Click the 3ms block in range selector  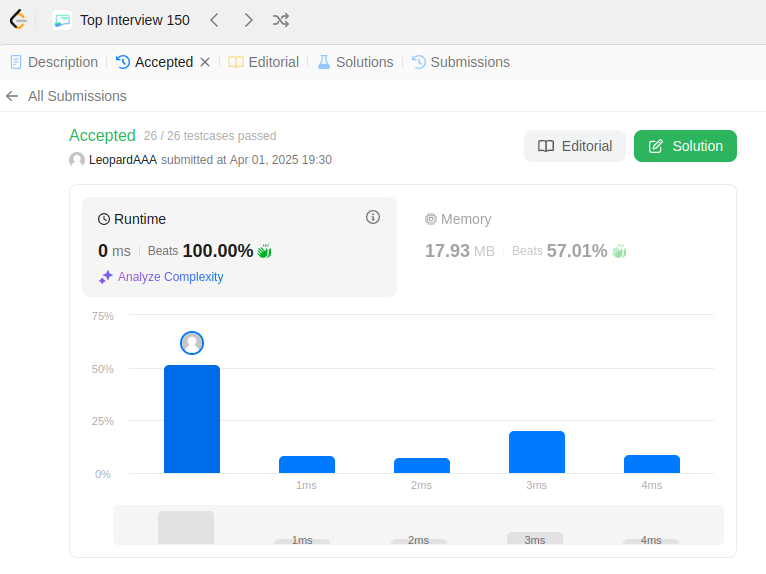[535, 538]
